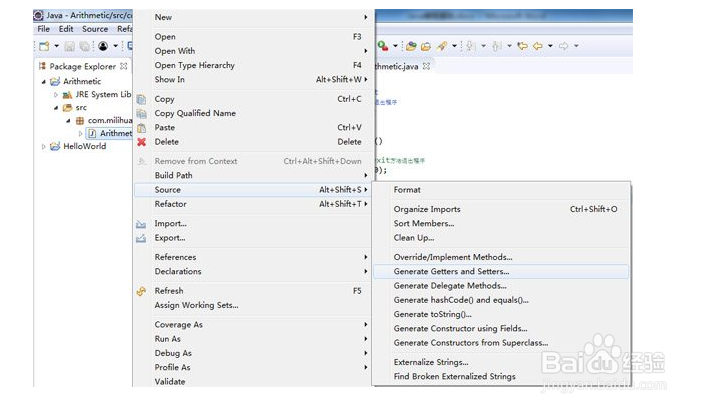The image size is (705, 409).
Task: Click the Paste clipboard icon
Action: coord(141,128)
